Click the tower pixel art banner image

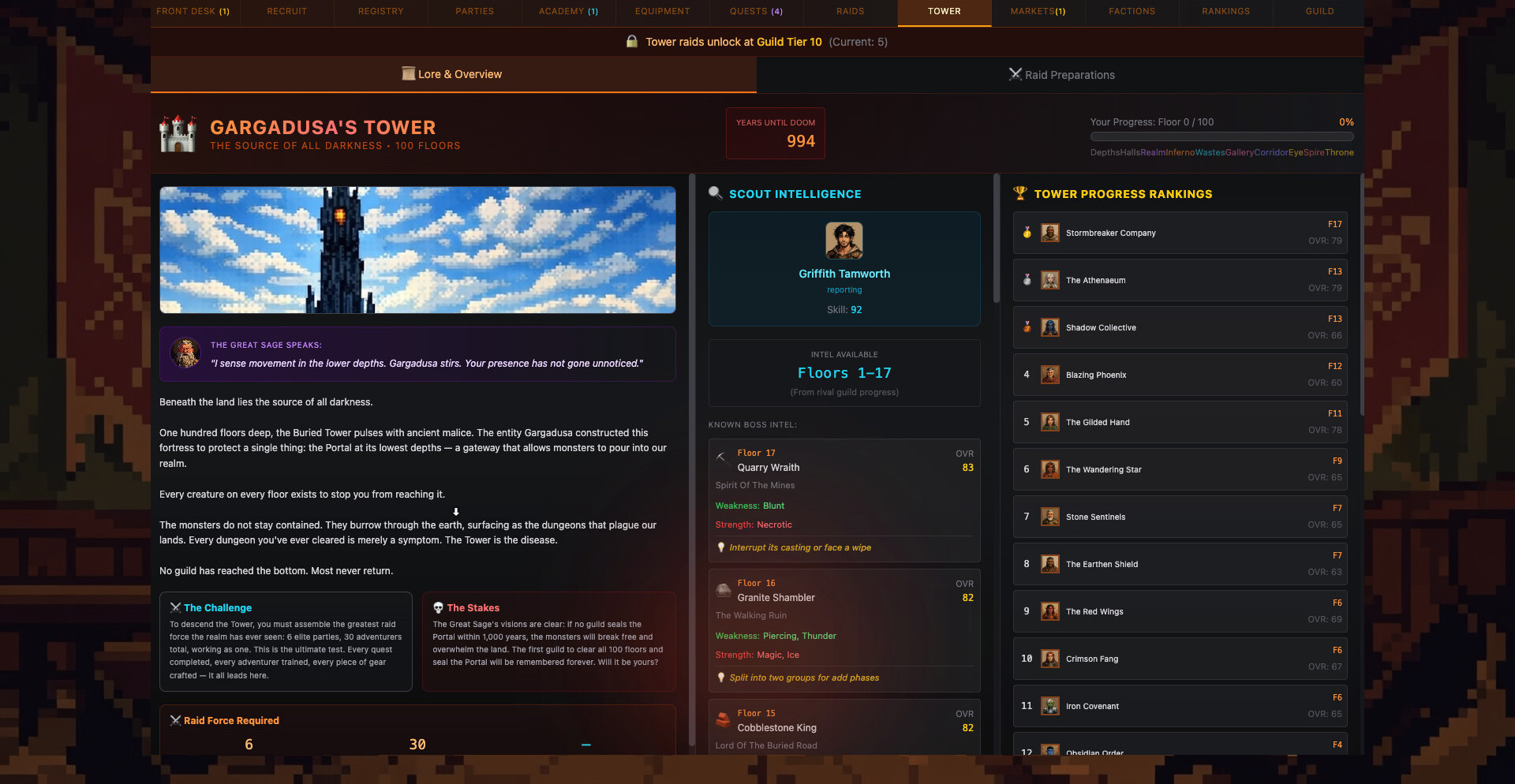click(x=417, y=250)
